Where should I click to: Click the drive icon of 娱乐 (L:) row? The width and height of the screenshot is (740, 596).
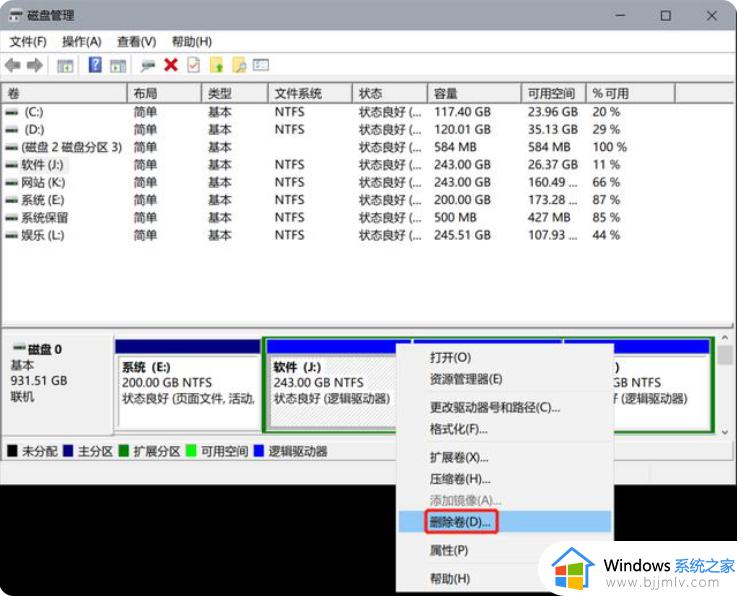[x=12, y=235]
